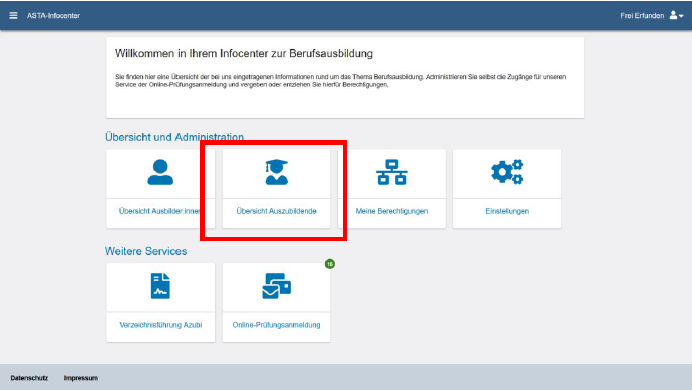
Task: Click the graduate cap icon tile
Action: click(276, 172)
